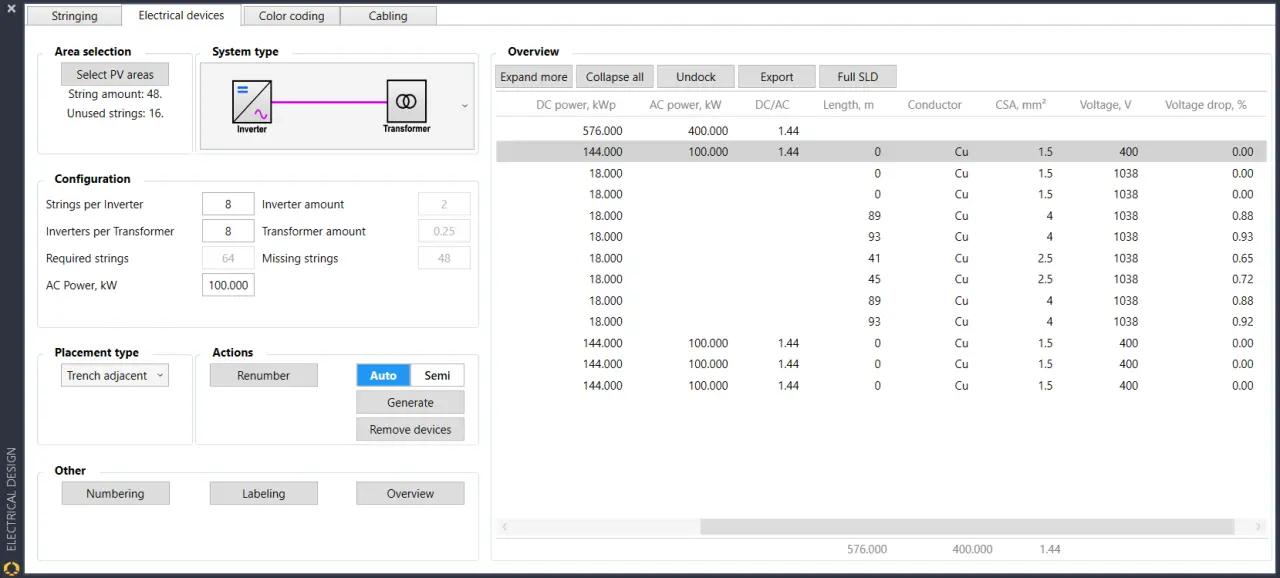Click the 400.000 total in footer
The width and height of the screenshot is (1280, 578).
click(x=972, y=549)
